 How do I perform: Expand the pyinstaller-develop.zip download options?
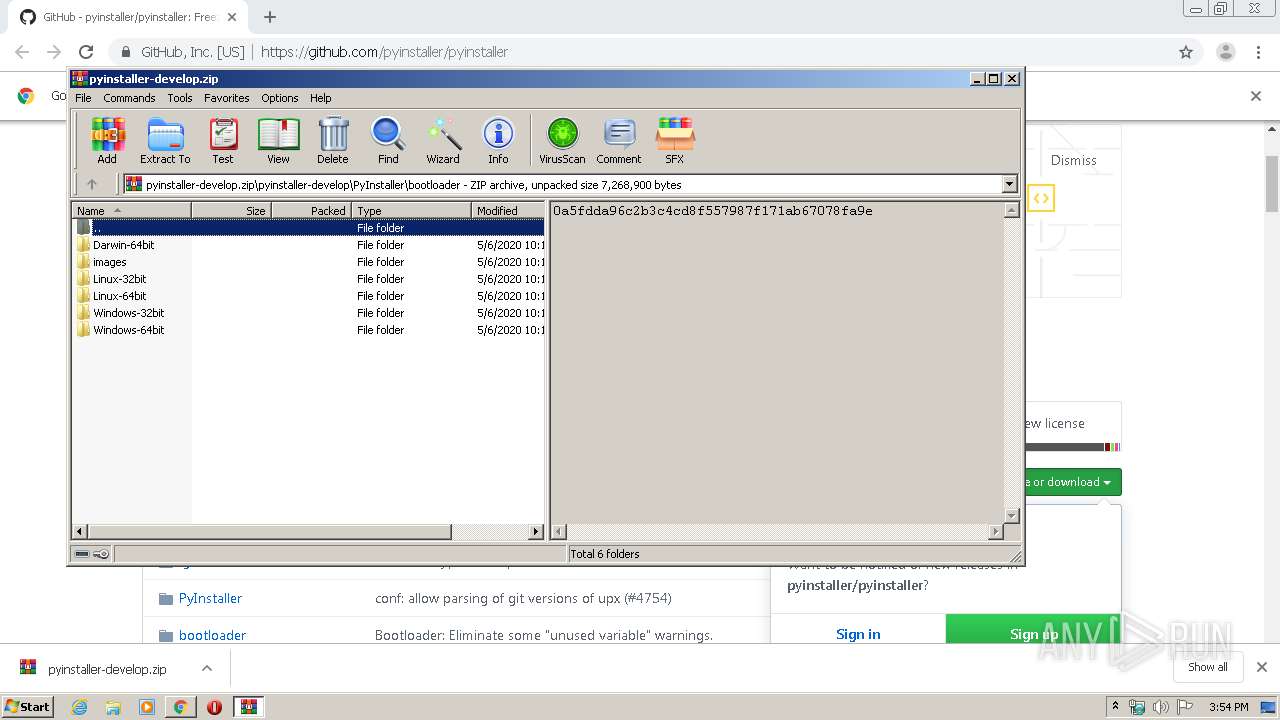(x=207, y=668)
